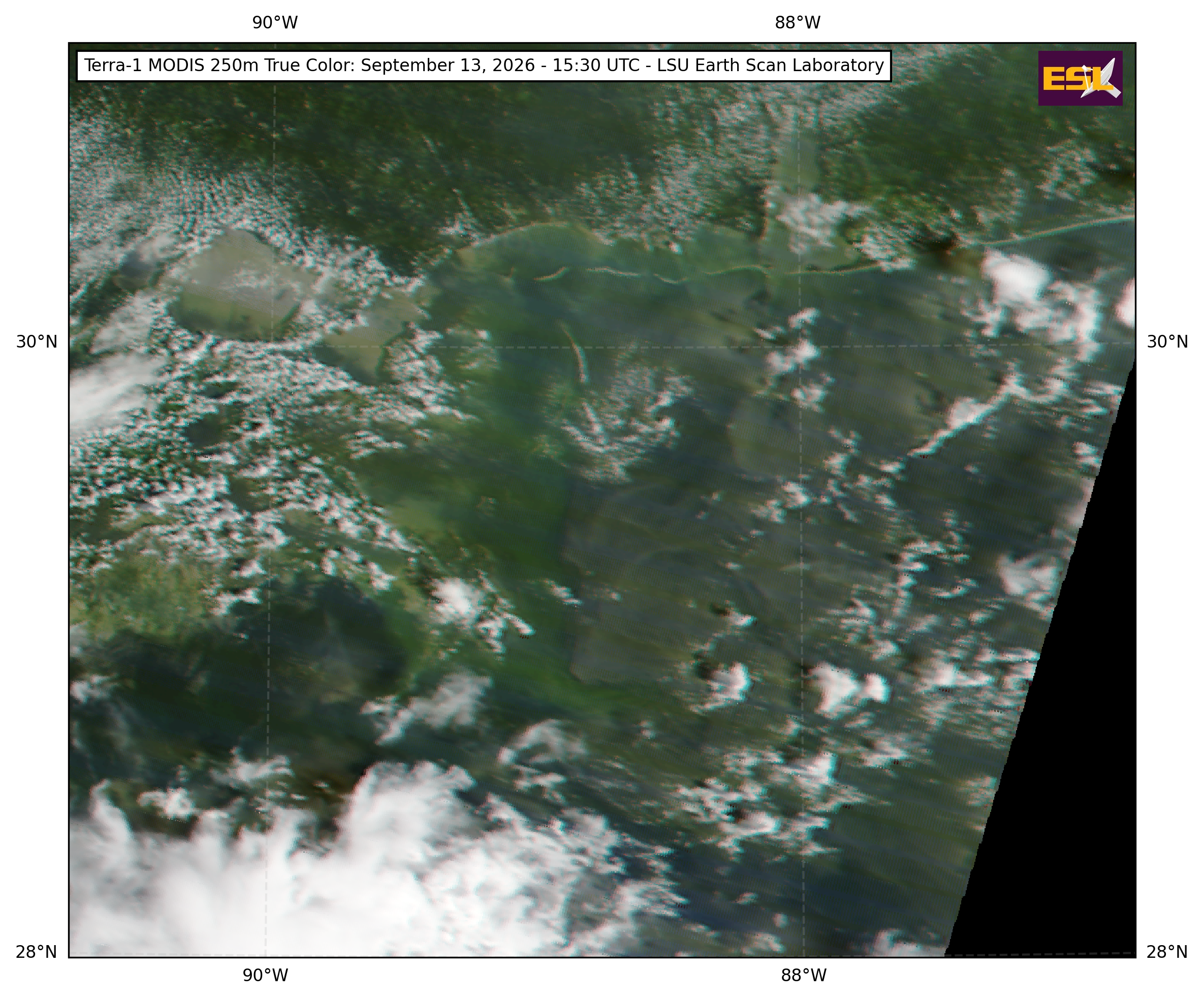Click the 30°N and 88°W gridline intersection

point(800,345)
